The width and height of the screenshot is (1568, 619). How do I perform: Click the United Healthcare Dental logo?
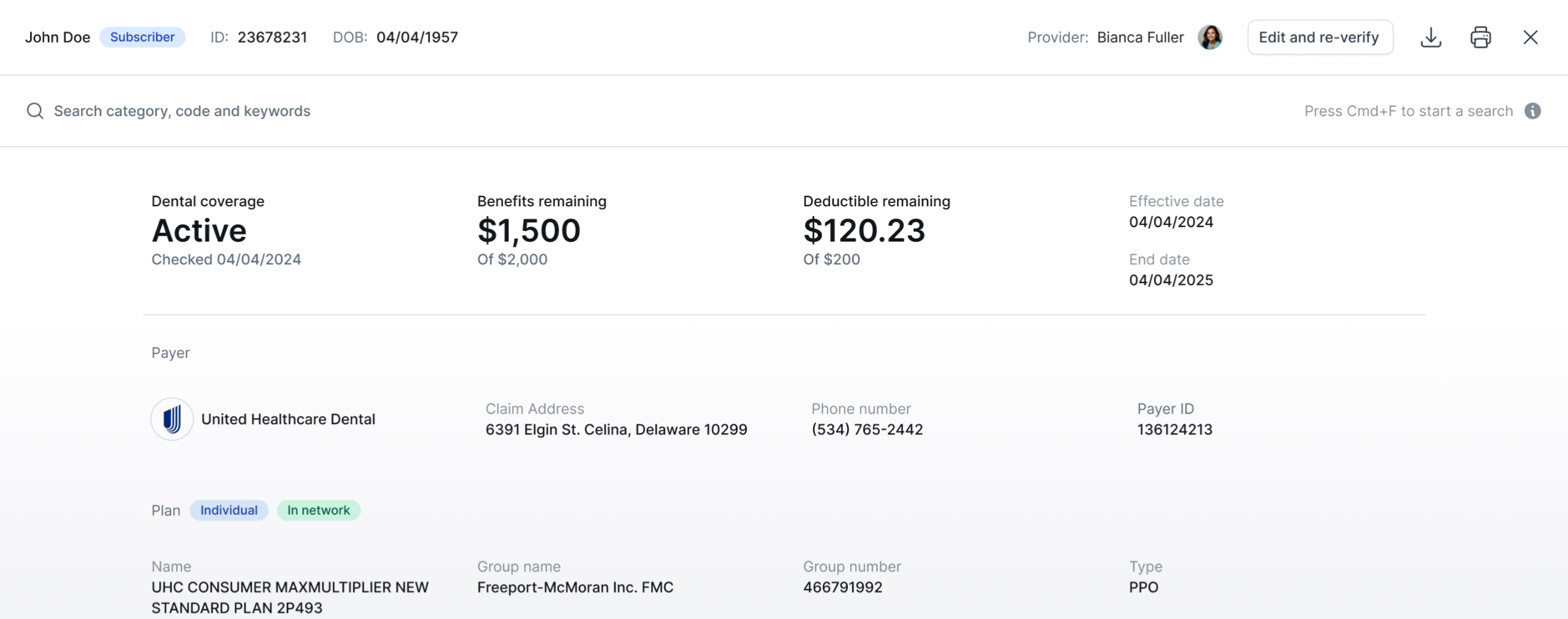point(172,419)
